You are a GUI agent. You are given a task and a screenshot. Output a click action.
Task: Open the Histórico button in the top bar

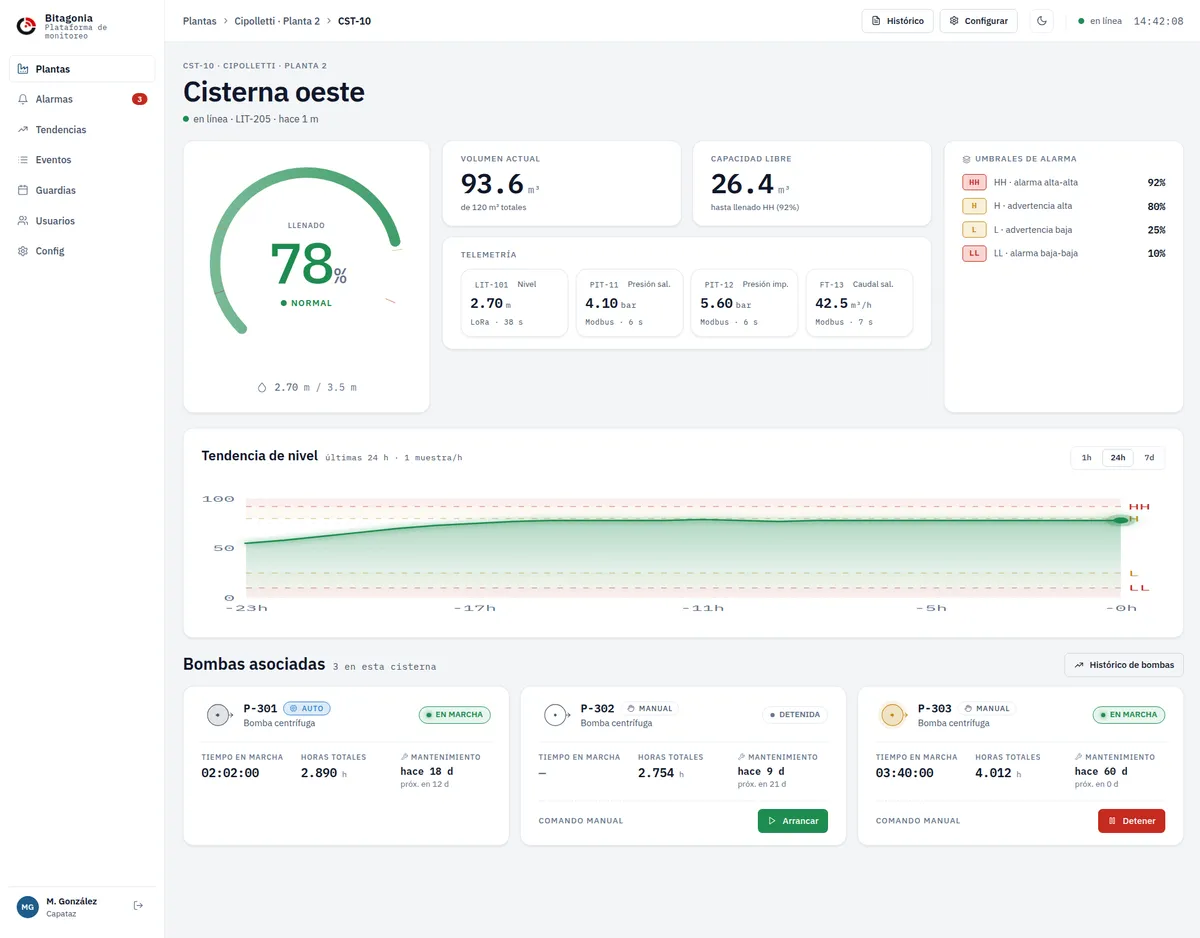[898, 21]
